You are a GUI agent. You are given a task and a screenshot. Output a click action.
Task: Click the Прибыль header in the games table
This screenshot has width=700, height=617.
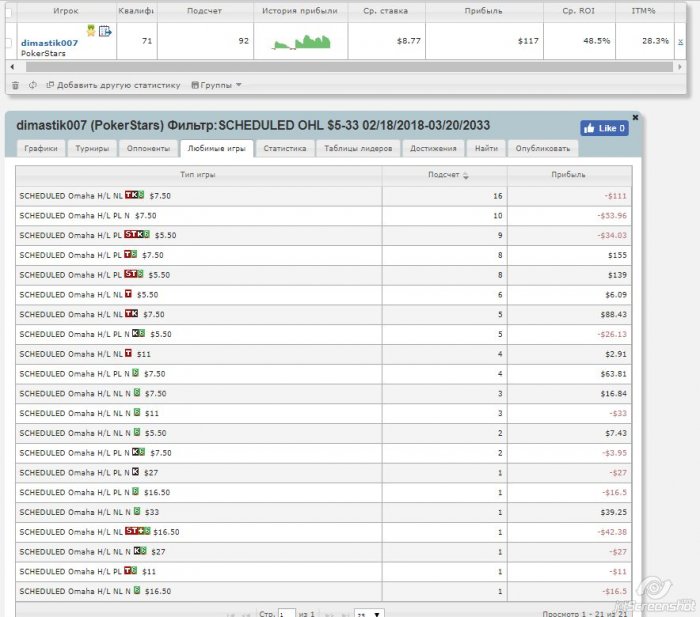[568, 175]
